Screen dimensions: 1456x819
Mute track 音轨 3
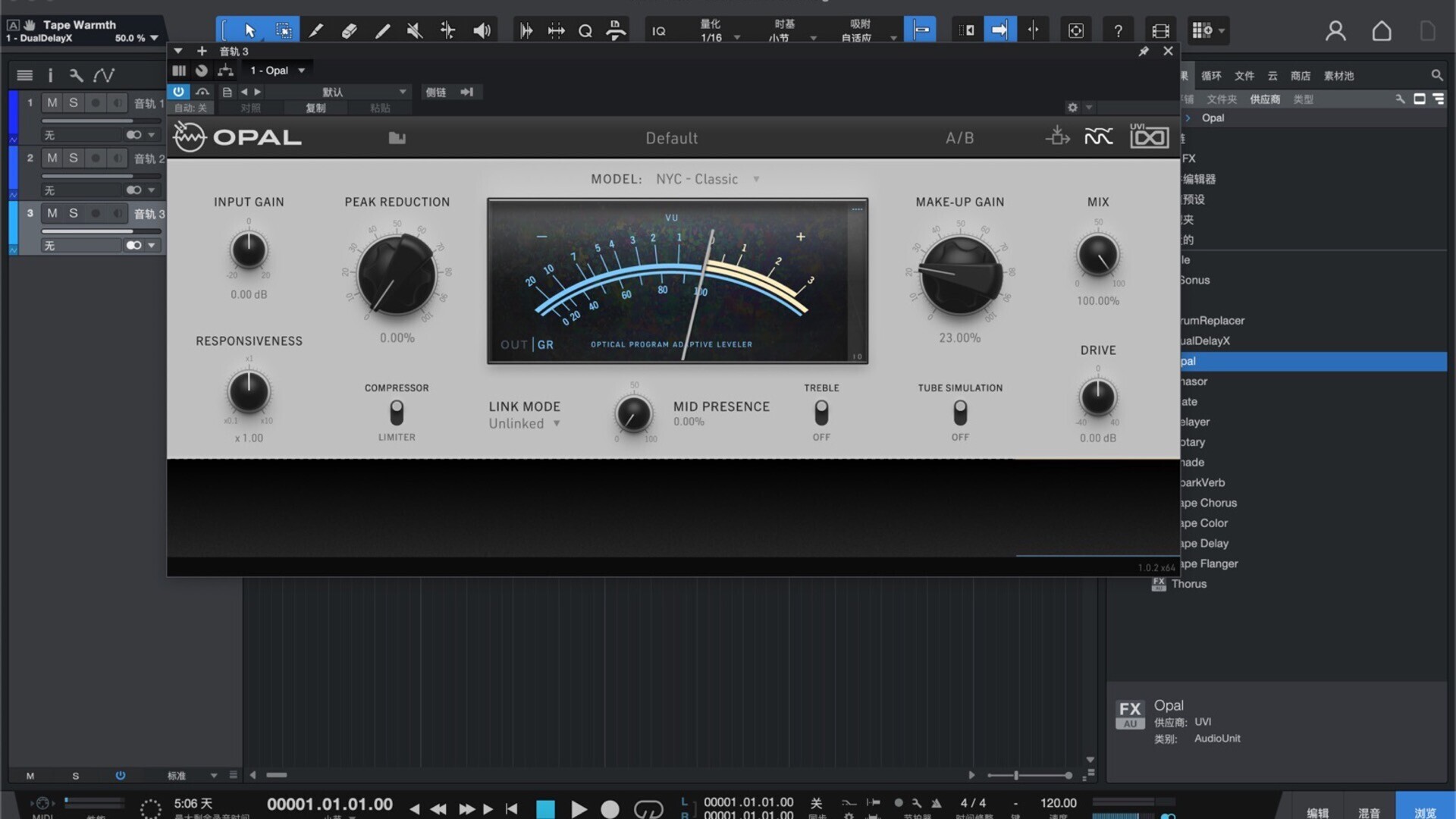coord(52,213)
